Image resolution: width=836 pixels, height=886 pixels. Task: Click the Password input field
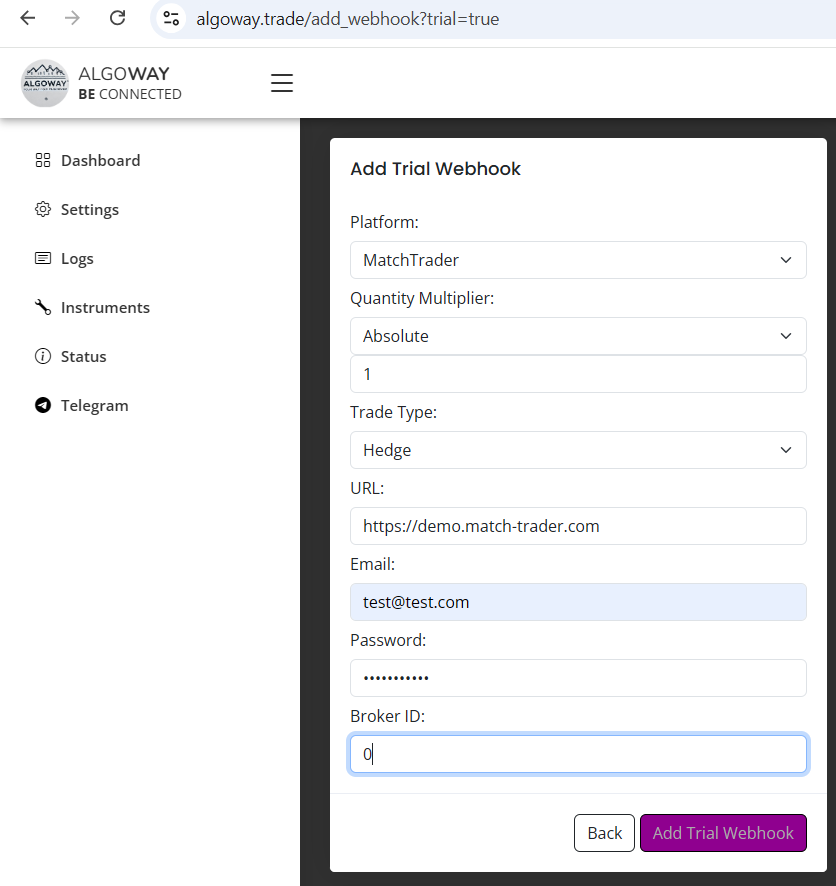coord(578,677)
